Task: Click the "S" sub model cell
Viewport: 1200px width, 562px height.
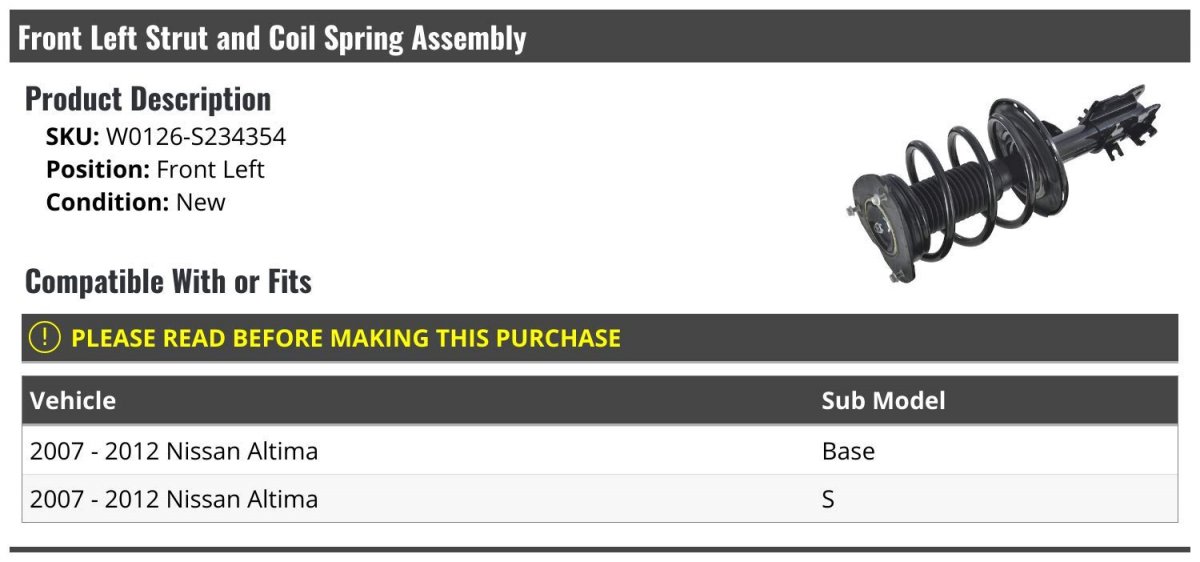Action: (x=828, y=498)
